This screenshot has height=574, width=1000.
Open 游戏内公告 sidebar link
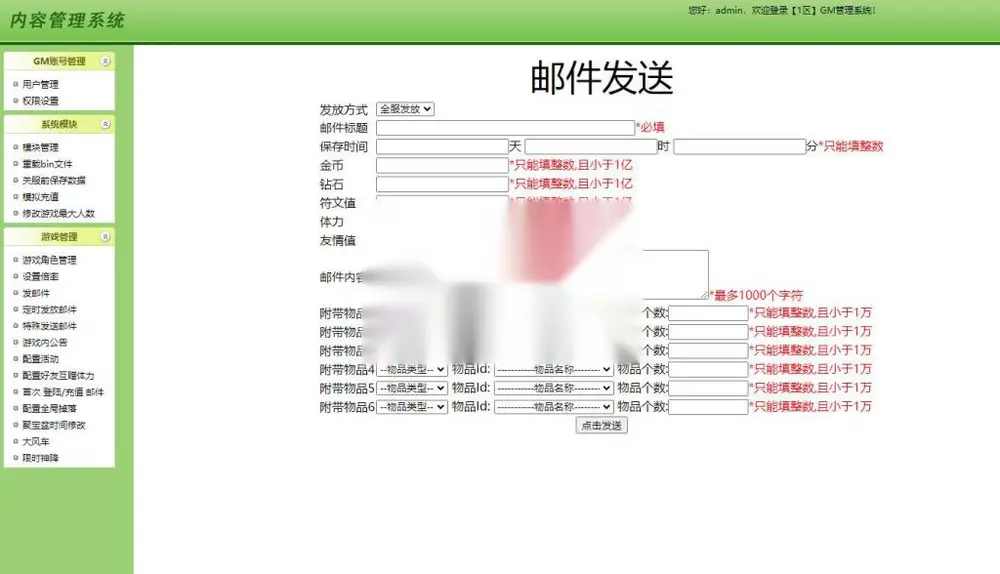(x=45, y=342)
